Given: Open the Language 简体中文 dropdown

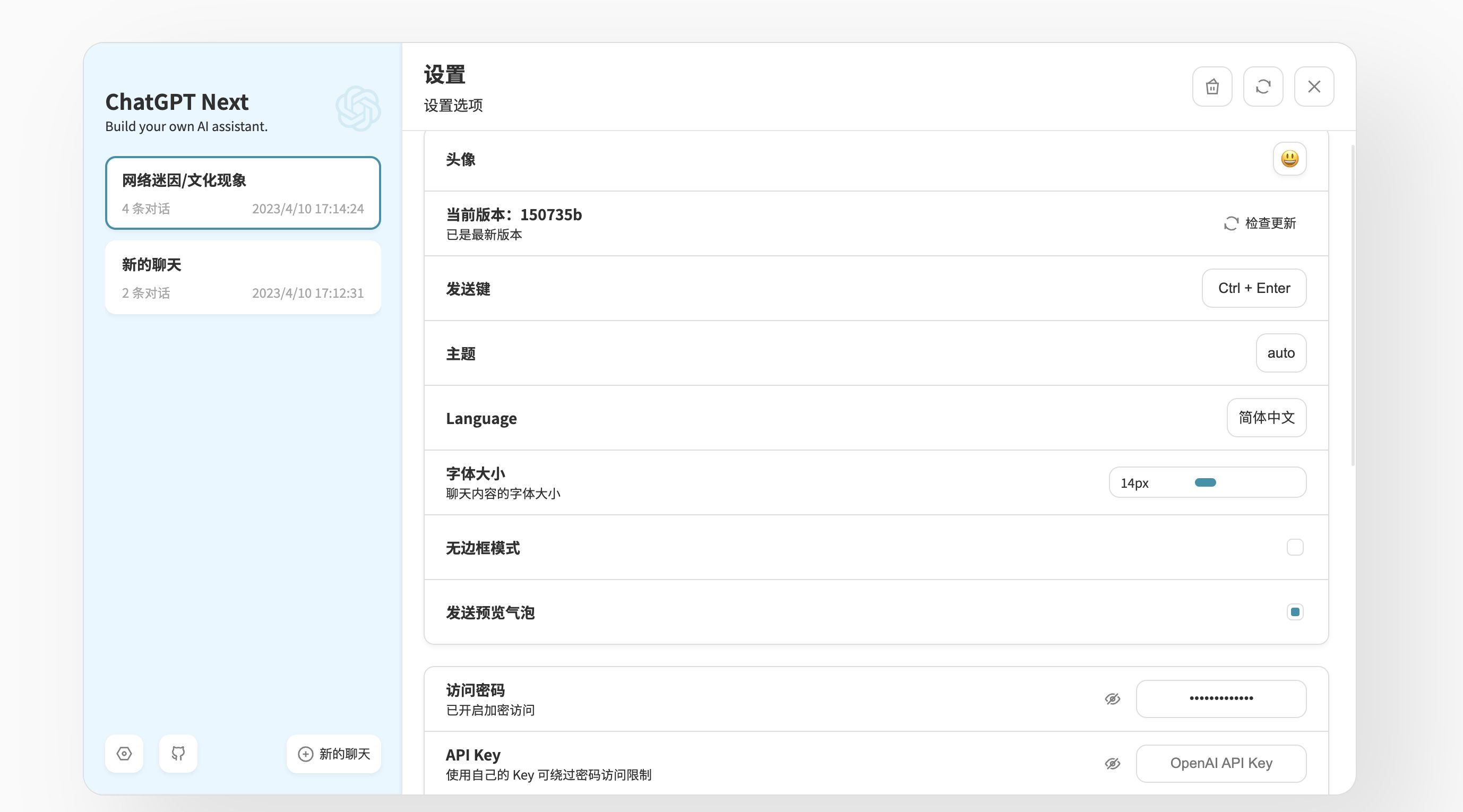Looking at the screenshot, I should (x=1266, y=418).
